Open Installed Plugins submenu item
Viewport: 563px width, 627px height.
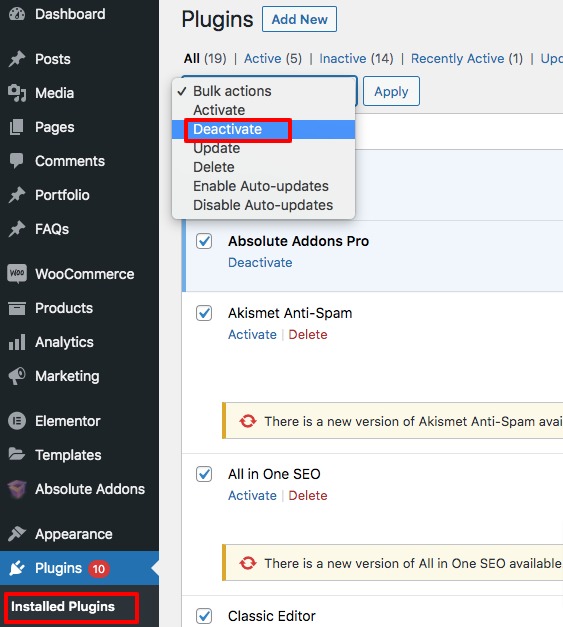63,607
